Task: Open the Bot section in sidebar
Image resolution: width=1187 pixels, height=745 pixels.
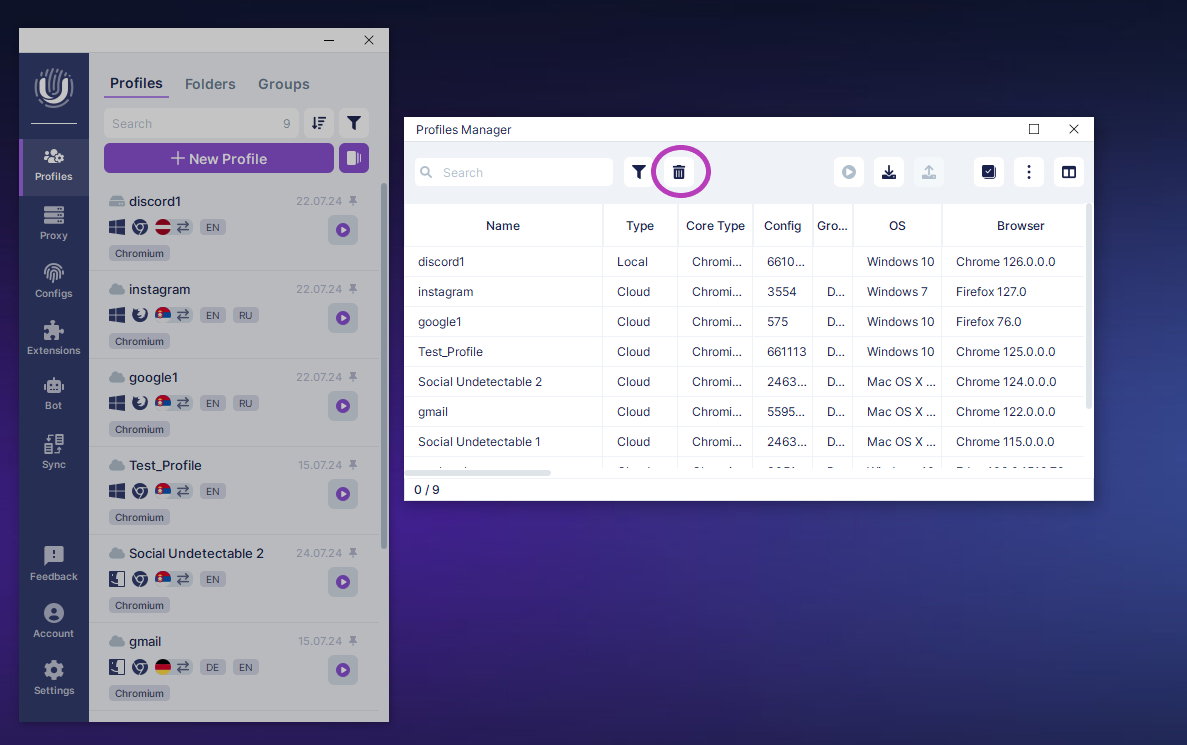Action: coord(54,393)
